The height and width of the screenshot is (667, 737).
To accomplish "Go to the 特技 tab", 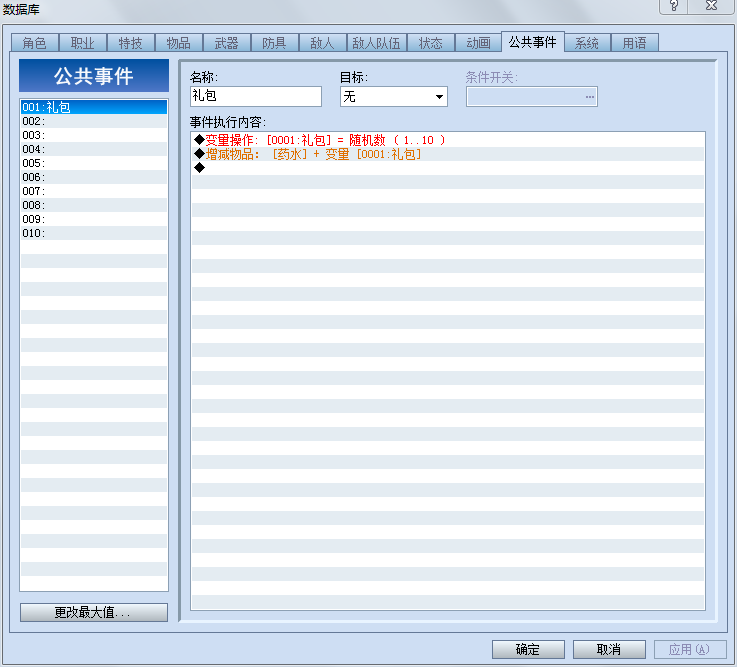I will tap(131, 43).
